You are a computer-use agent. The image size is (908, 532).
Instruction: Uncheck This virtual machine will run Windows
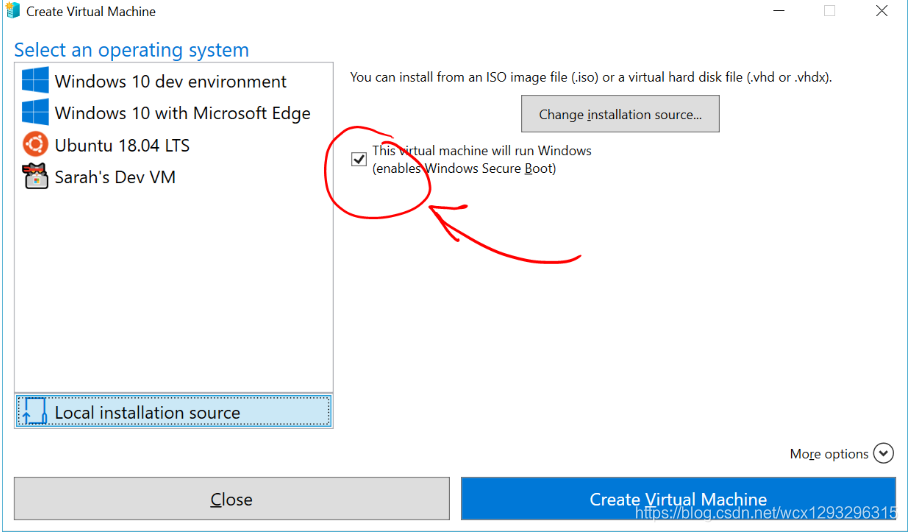[x=359, y=159]
